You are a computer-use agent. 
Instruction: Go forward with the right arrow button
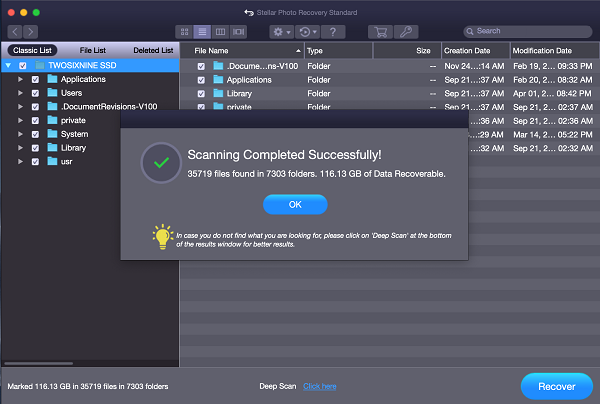point(30,32)
